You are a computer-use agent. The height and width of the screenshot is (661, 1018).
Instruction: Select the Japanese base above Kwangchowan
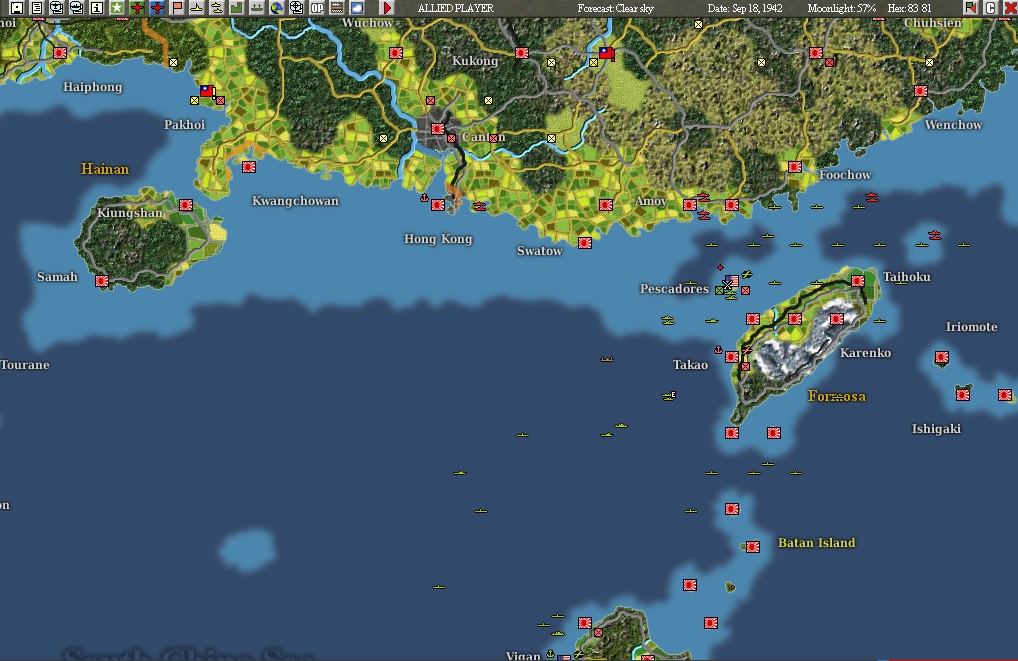pos(249,167)
